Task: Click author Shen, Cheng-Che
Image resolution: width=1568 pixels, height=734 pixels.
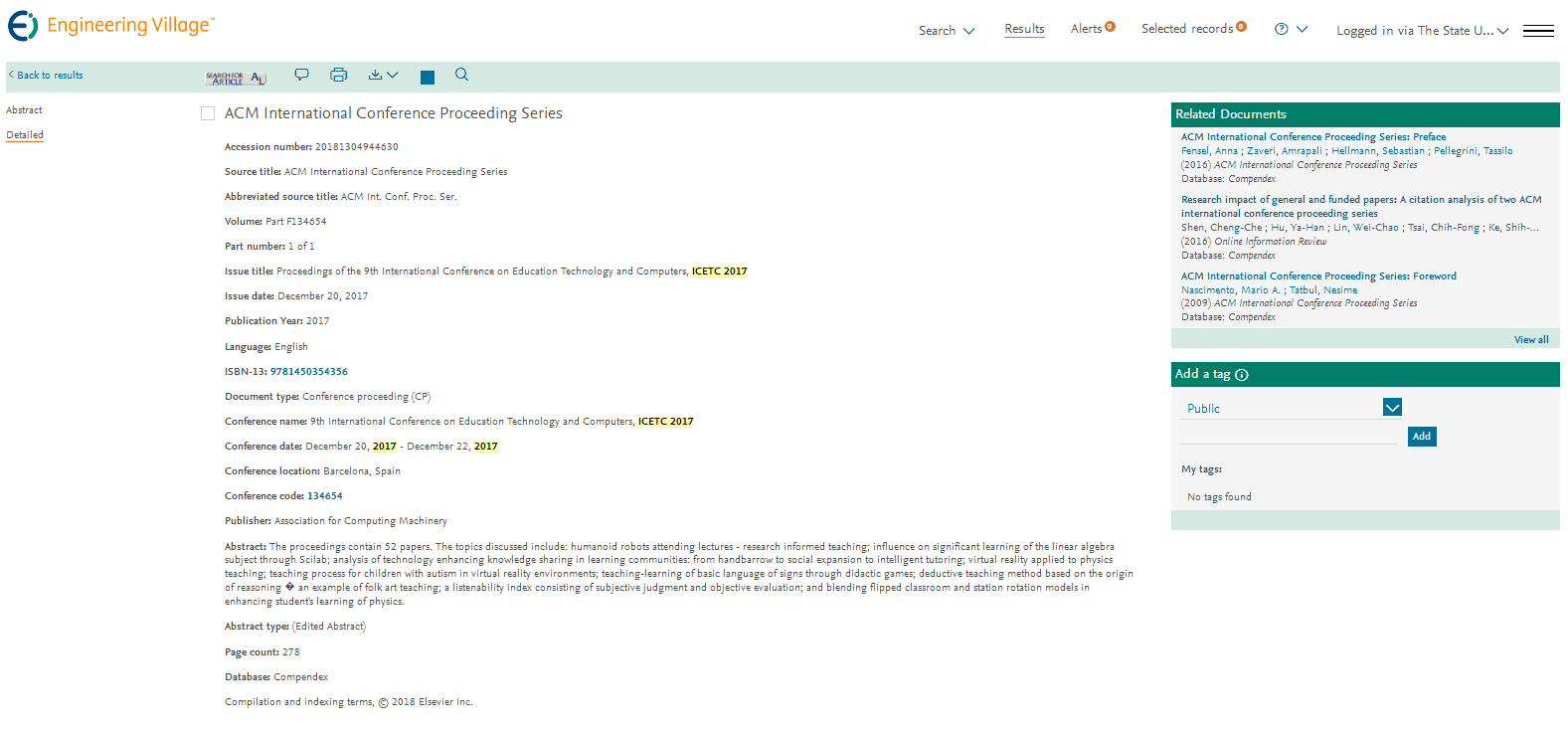Action: 1221,228
